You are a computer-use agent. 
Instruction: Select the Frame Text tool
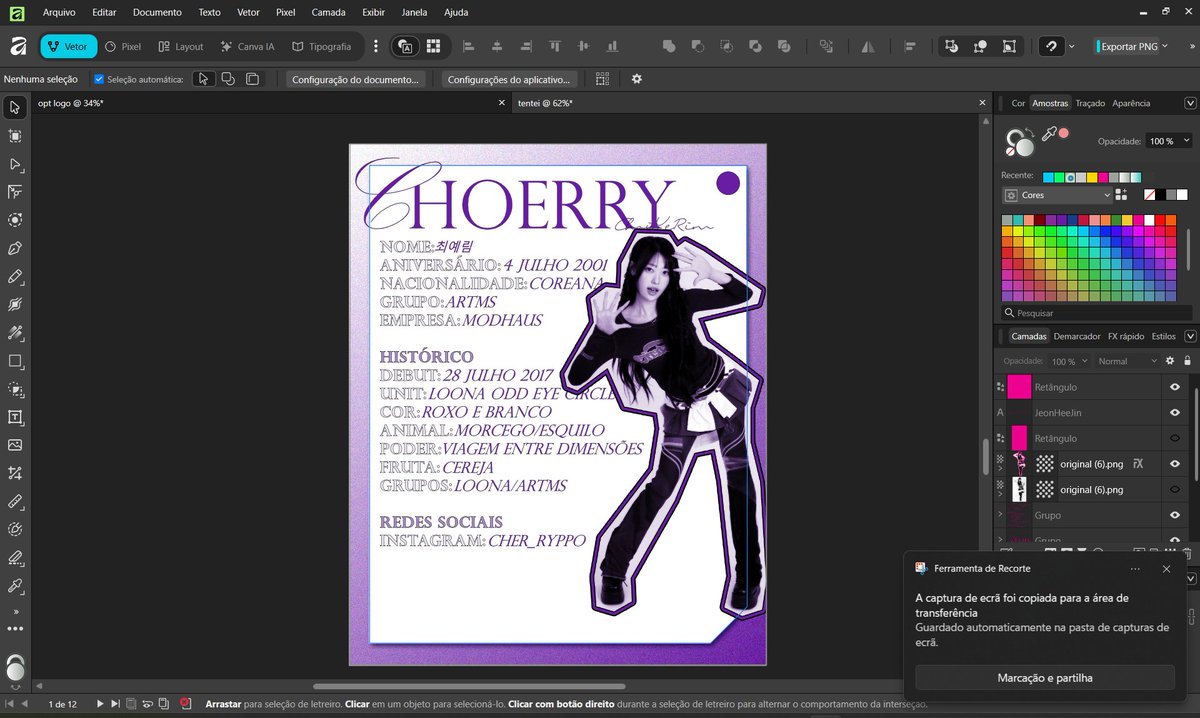[15, 417]
